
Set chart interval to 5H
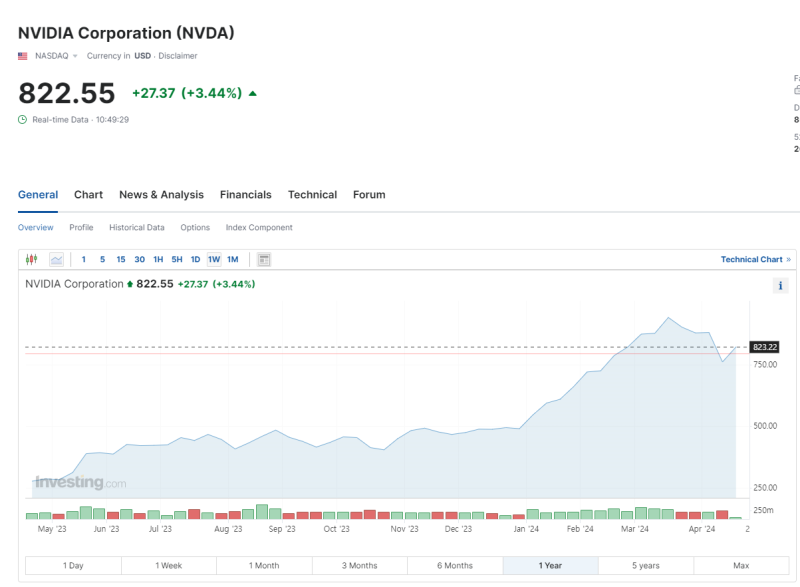177,260
